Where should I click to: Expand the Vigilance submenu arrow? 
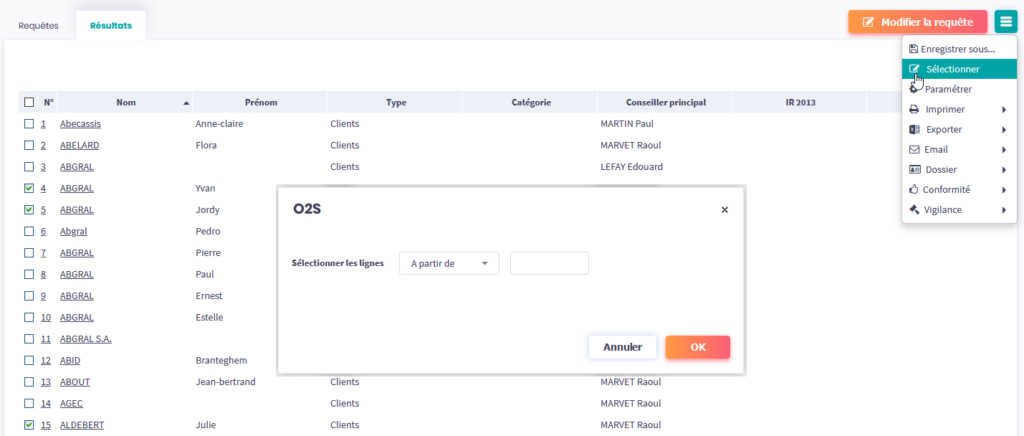tap(1003, 209)
